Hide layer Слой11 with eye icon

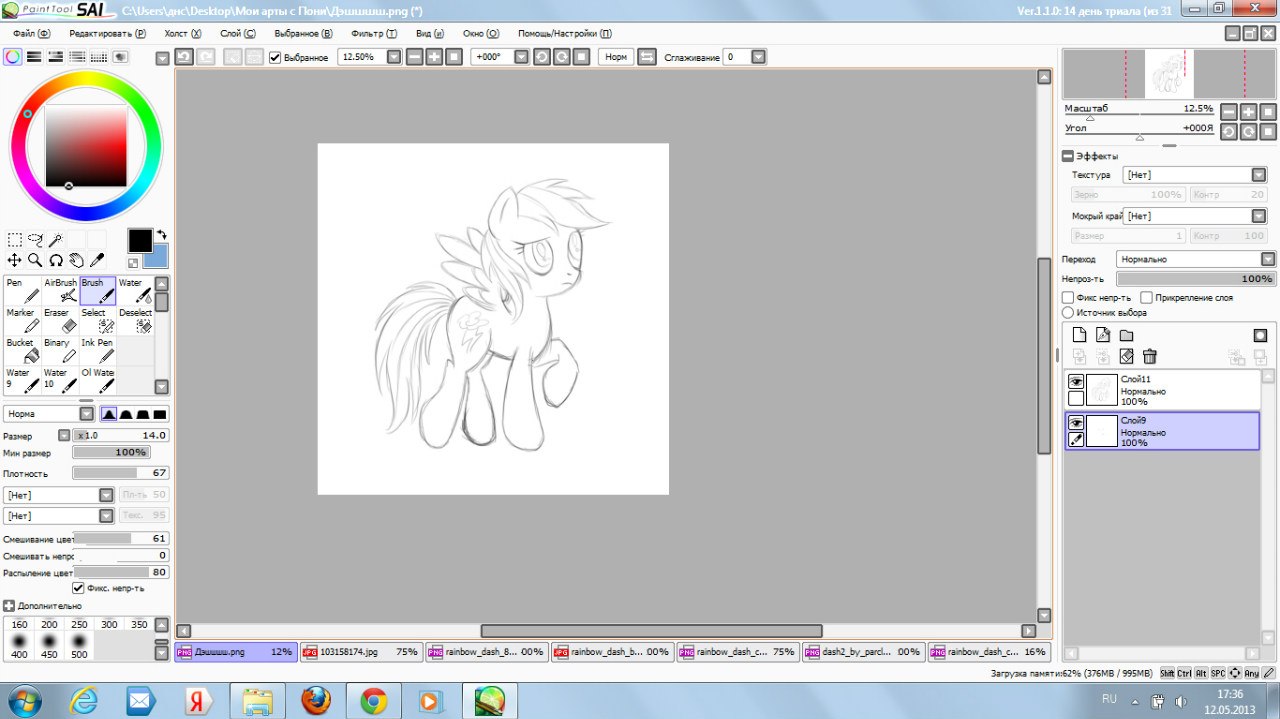coord(1076,382)
